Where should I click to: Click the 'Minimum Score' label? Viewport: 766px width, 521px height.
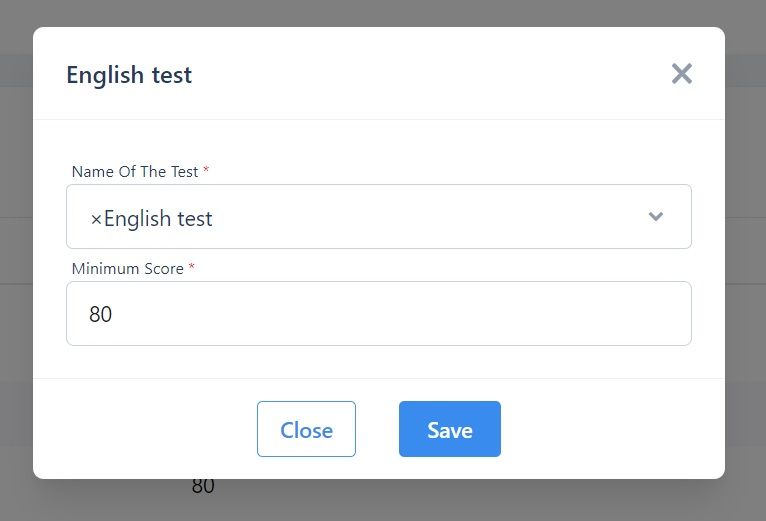(x=127, y=268)
